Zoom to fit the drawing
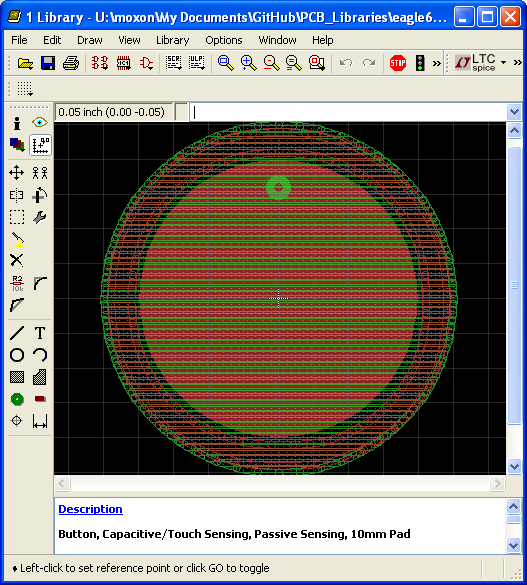 (226, 63)
